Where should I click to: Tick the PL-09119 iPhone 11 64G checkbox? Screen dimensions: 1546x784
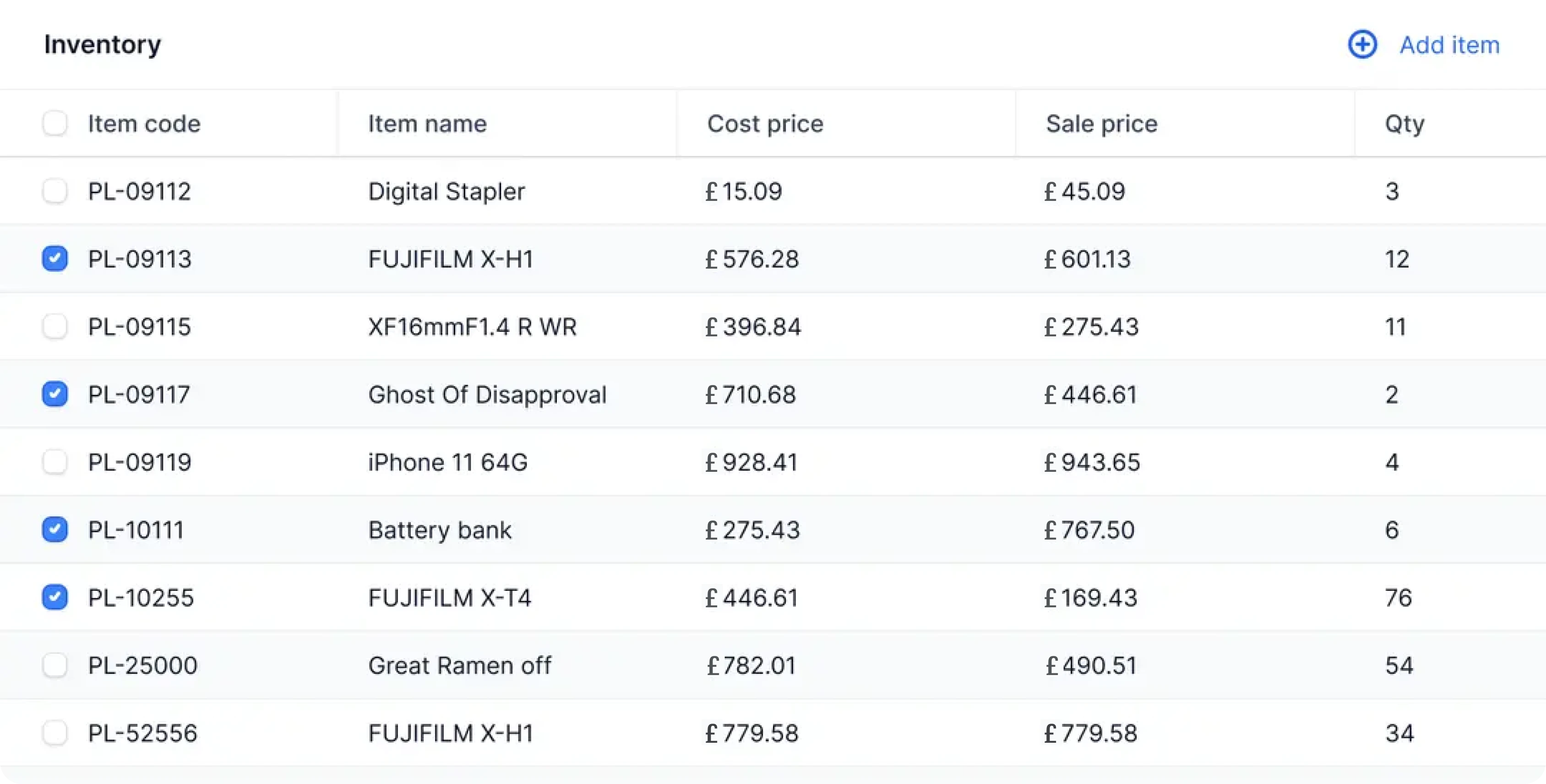(54, 462)
